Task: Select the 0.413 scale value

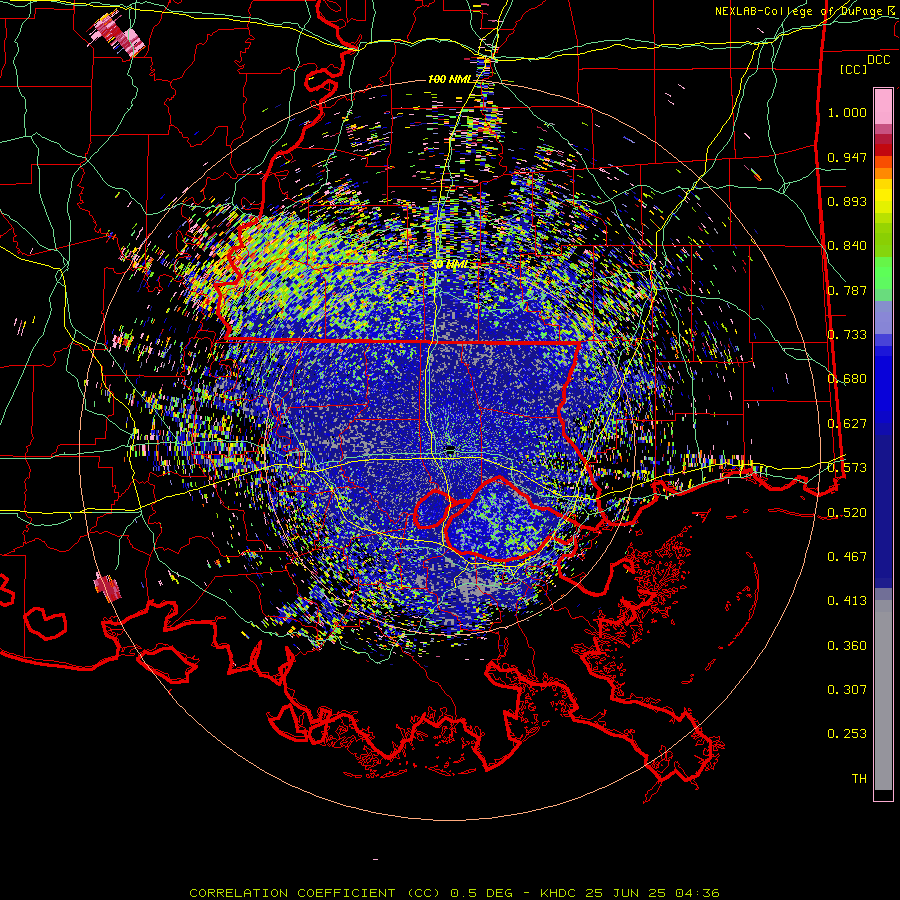Action: pyautogui.click(x=847, y=601)
